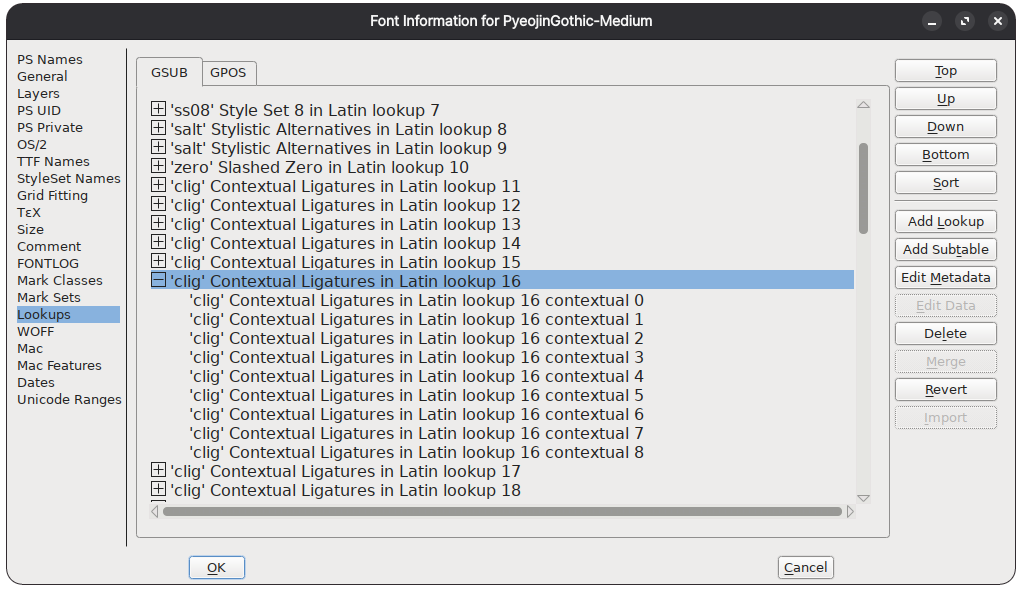Select lookup 16 contextual 5 subtable
Viewport: 1025px width, 592px height.
click(x=416, y=395)
